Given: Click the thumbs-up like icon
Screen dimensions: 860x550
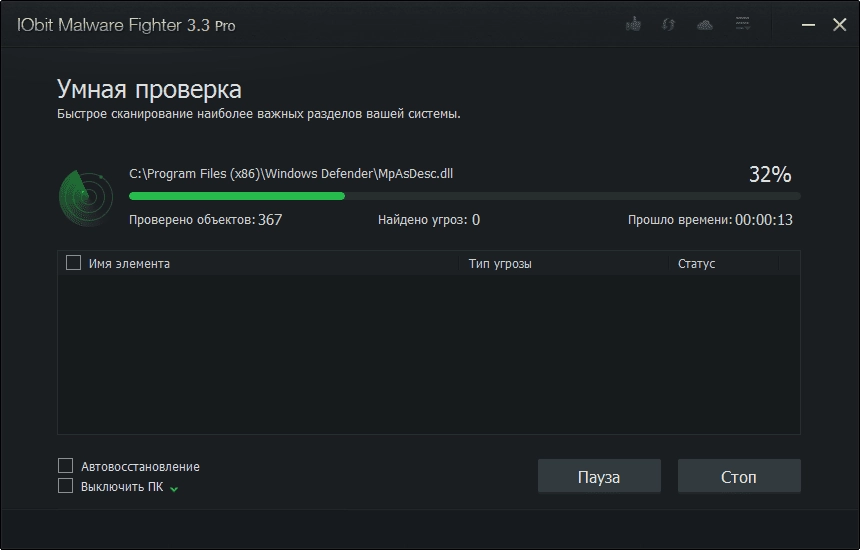Looking at the screenshot, I should click(x=633, y=24).
